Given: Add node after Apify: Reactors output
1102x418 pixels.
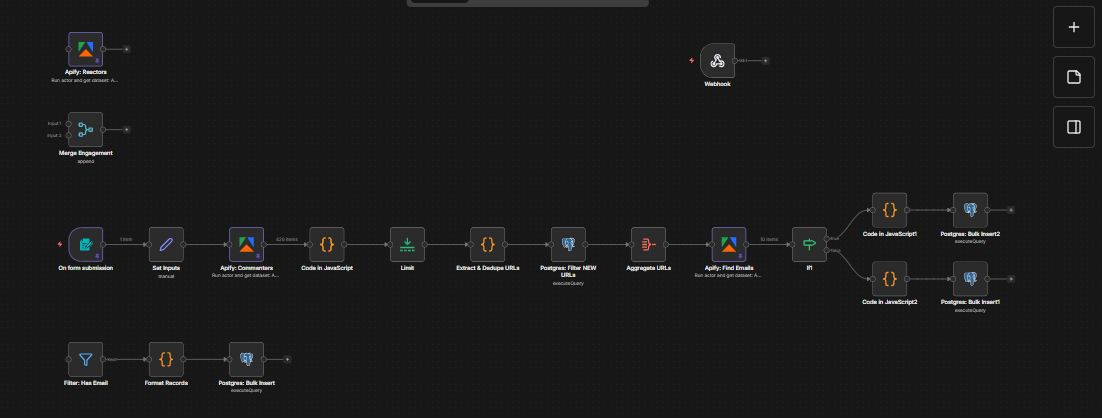Looking at the screenshot, I should tap(127, 49).
